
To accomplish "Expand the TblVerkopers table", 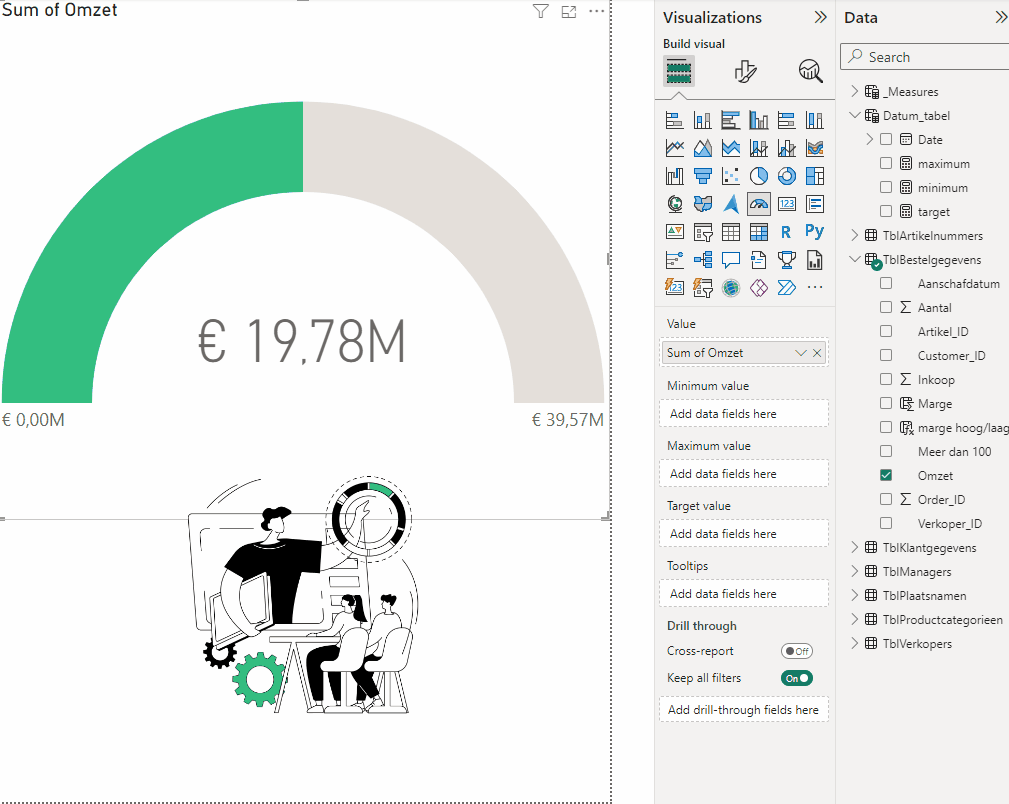I will tap(855, 643).
